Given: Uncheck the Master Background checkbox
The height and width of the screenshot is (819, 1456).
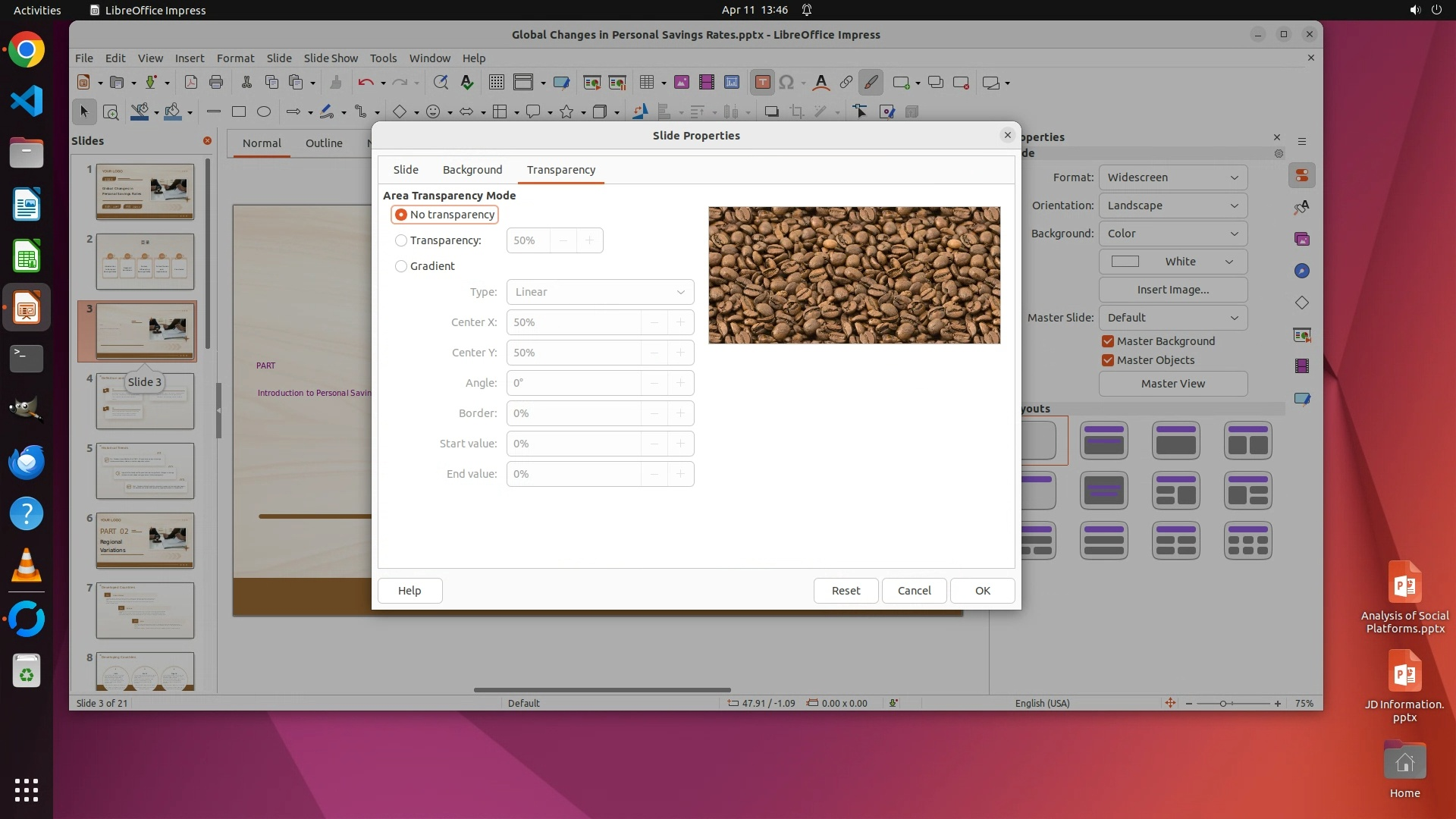Looking at the screenshot, I should (1108, 341).
